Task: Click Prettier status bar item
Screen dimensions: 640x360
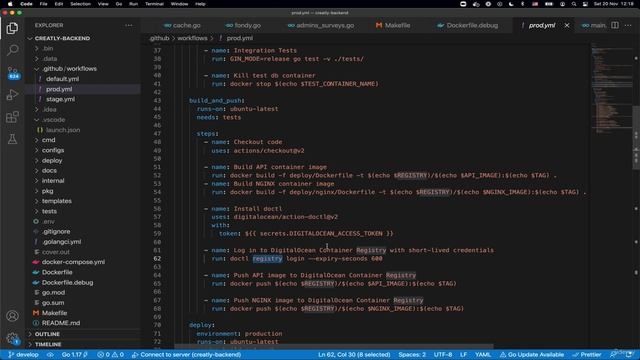Action: click(x=587, y=355)
